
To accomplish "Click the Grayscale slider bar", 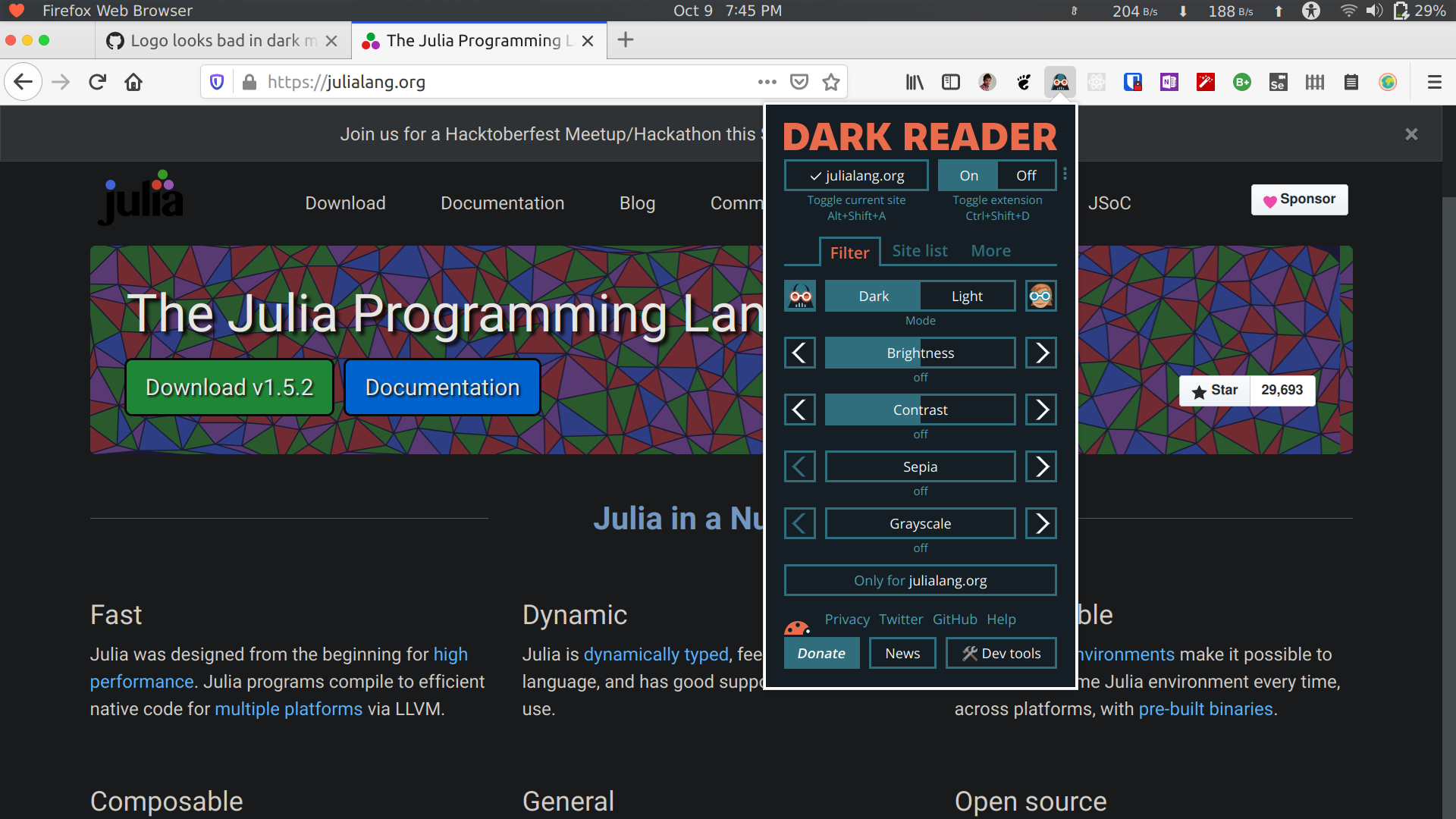I will (921, 523).
